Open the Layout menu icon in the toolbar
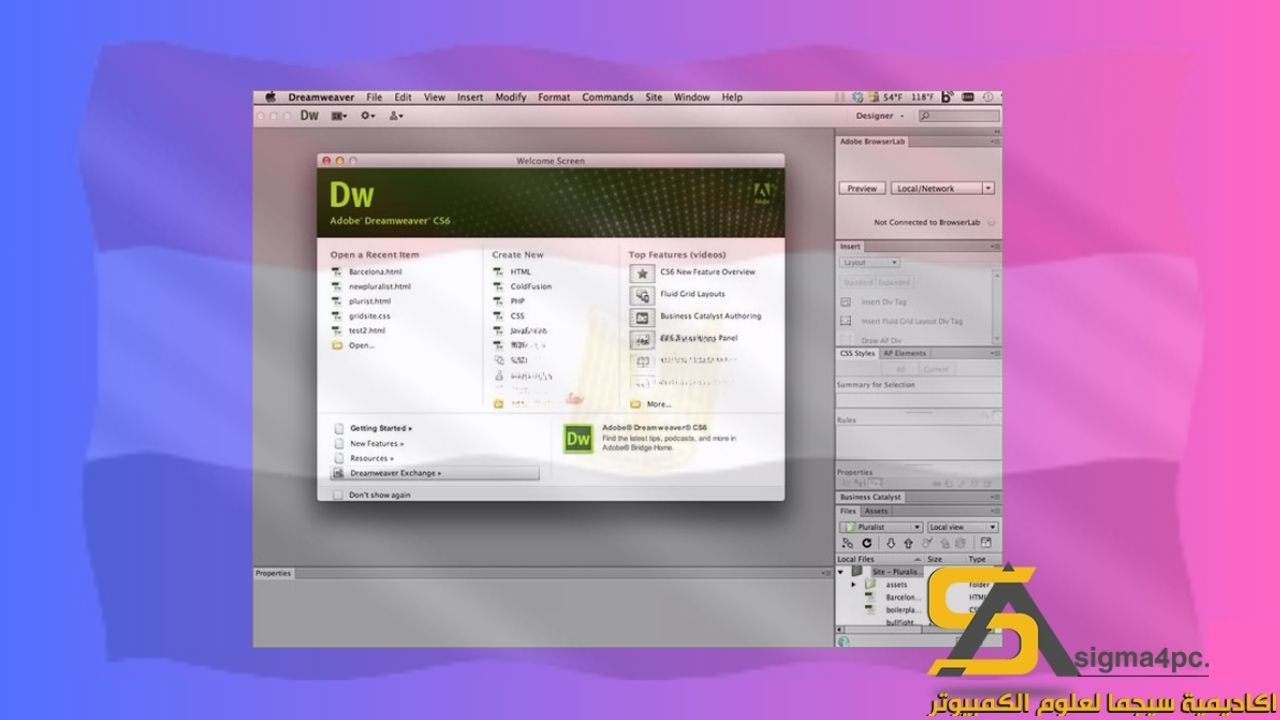The height and width of the screenshot is (720, 1280). point(340,116)
